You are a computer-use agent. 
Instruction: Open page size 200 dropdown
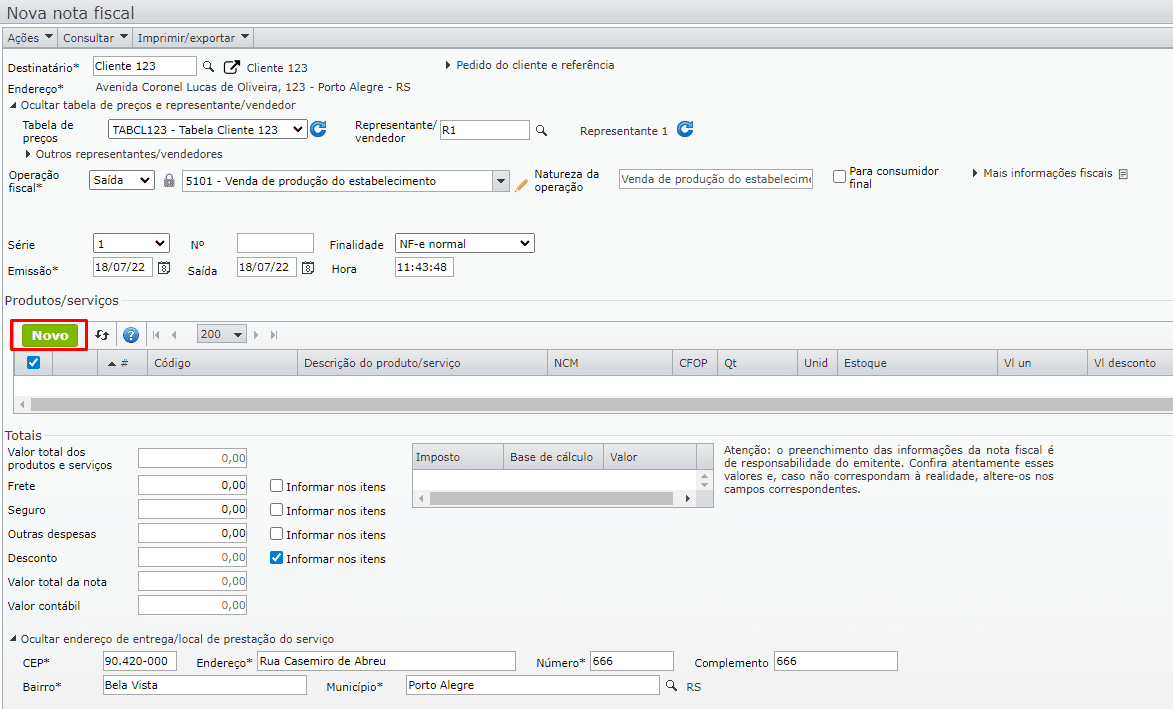[x=221, y=334]
